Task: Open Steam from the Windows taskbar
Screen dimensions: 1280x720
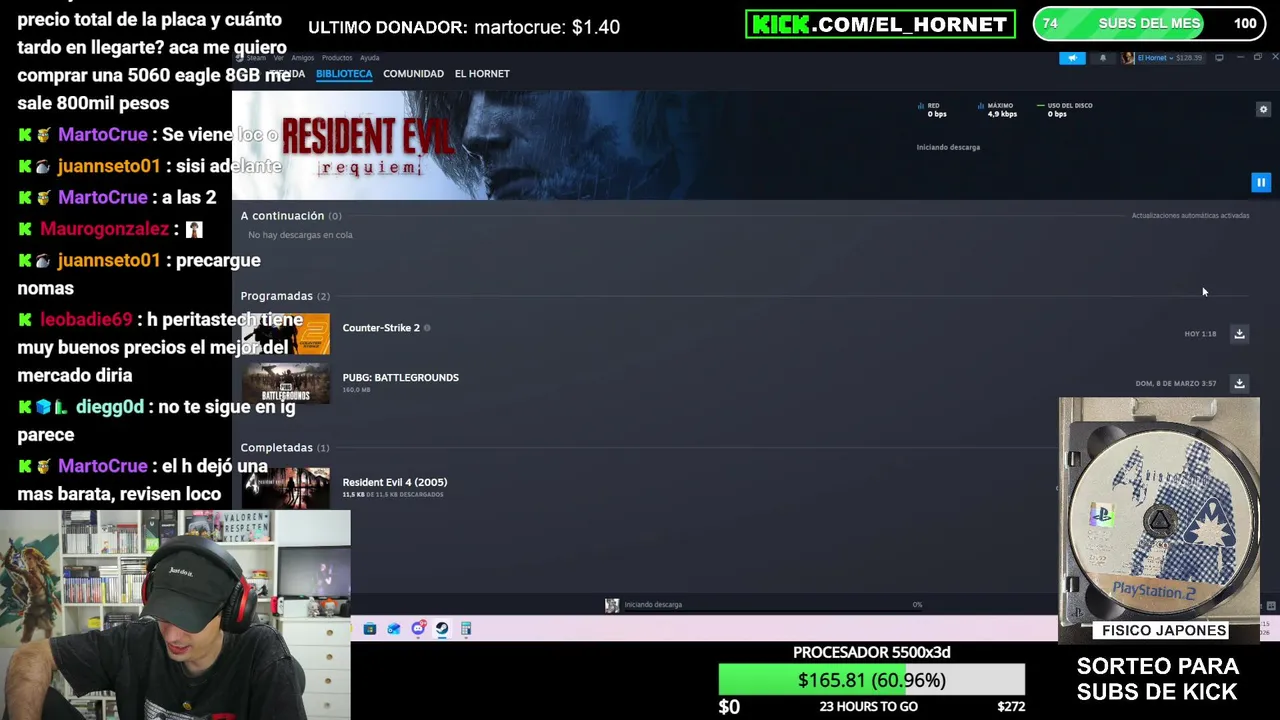Action: 442,629
